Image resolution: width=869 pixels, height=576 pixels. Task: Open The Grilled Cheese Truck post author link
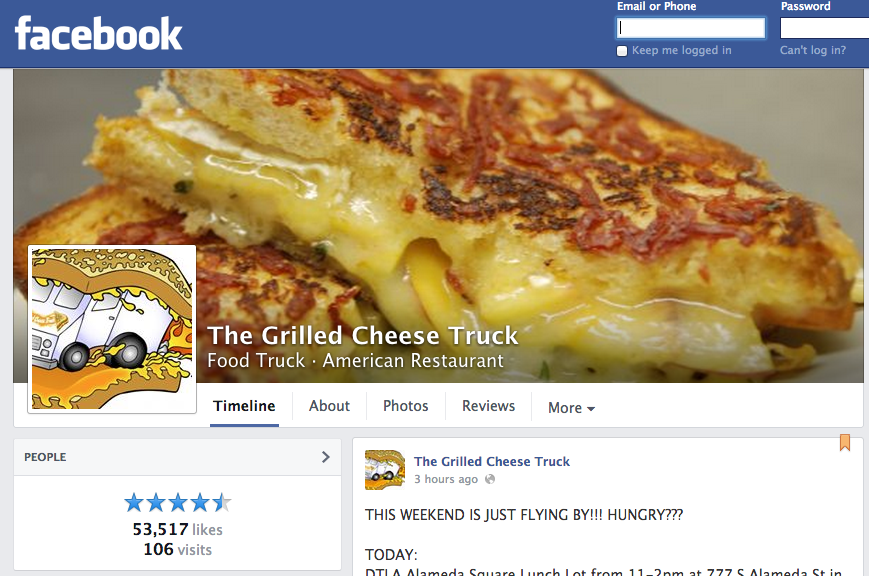click(492, 461)
